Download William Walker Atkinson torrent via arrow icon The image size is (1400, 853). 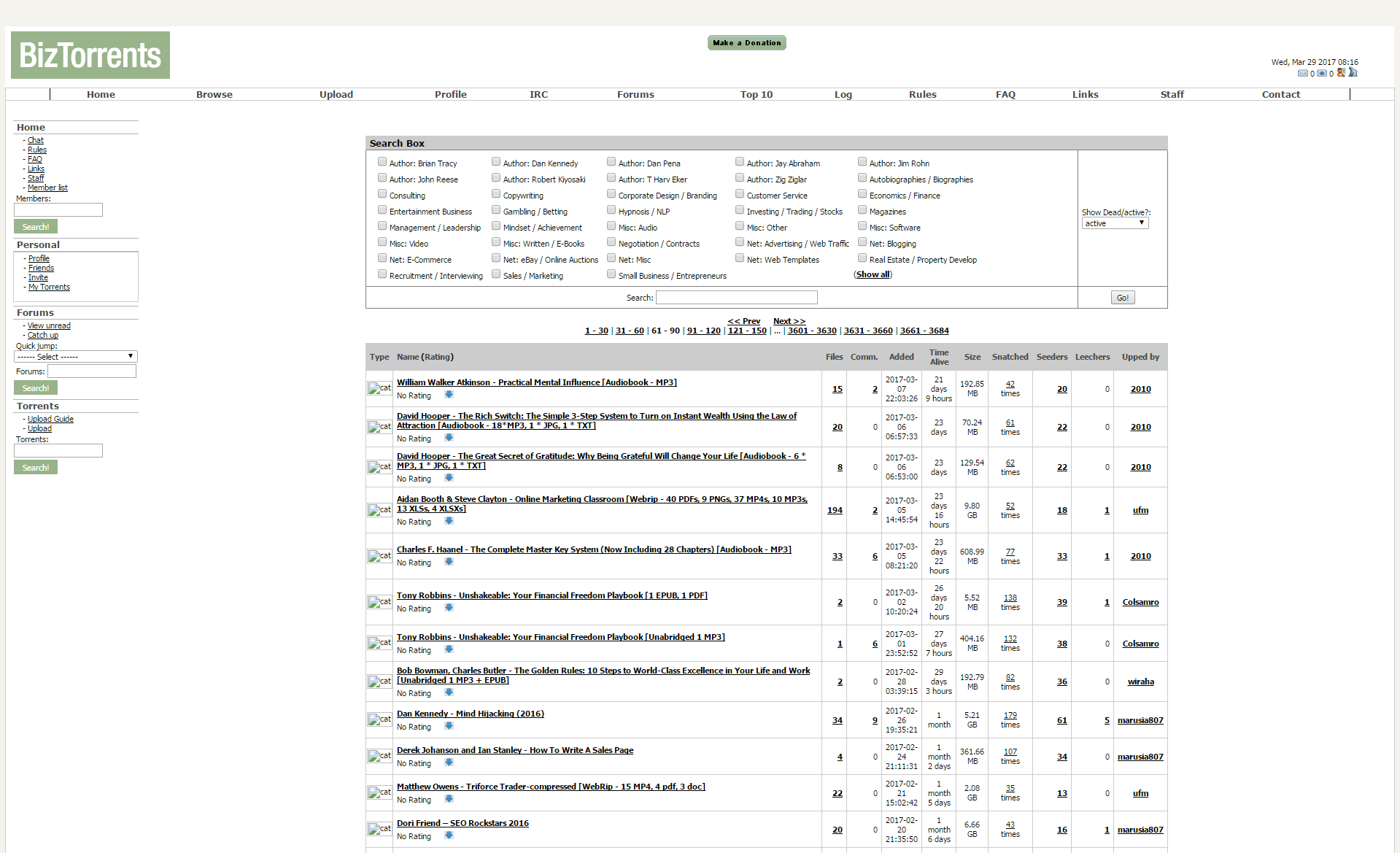(x=449, y=395)
